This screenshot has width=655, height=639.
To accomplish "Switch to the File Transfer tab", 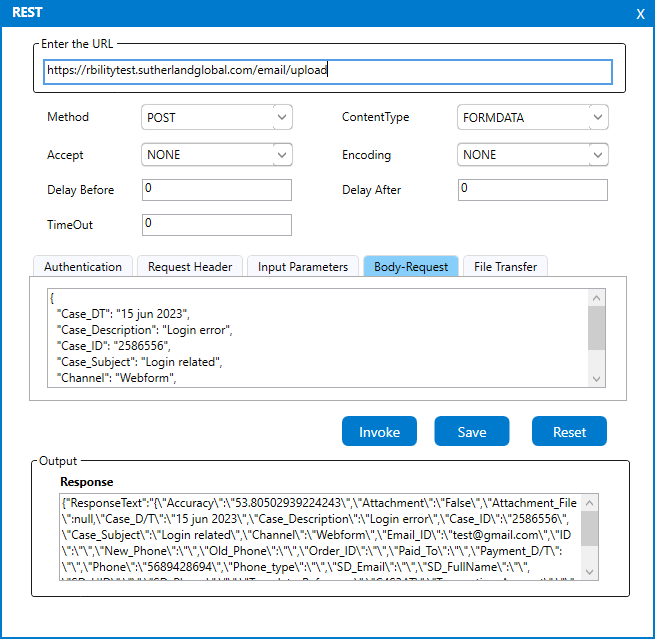I will 505,267.
